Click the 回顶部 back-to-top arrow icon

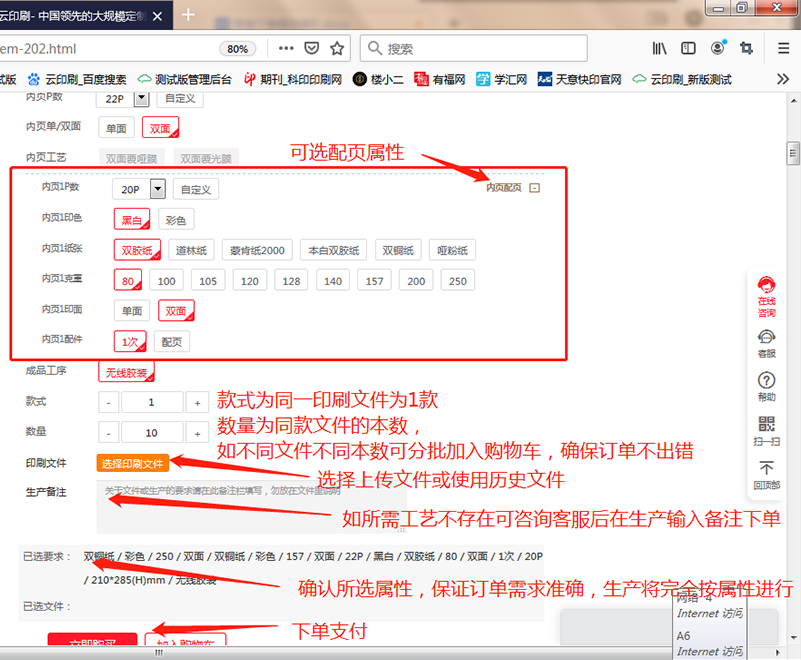point(765,466)
